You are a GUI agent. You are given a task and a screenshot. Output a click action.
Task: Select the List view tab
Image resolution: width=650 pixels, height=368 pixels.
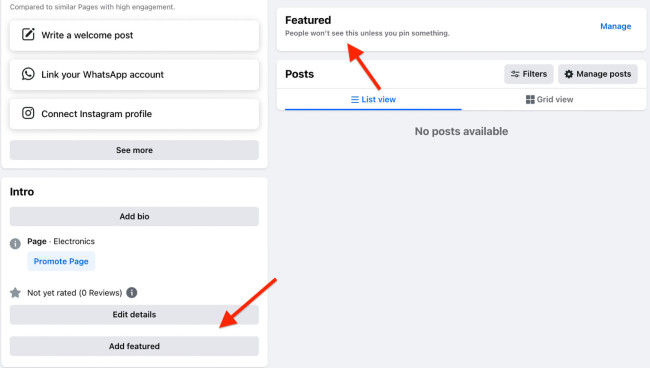click(373, 99)
